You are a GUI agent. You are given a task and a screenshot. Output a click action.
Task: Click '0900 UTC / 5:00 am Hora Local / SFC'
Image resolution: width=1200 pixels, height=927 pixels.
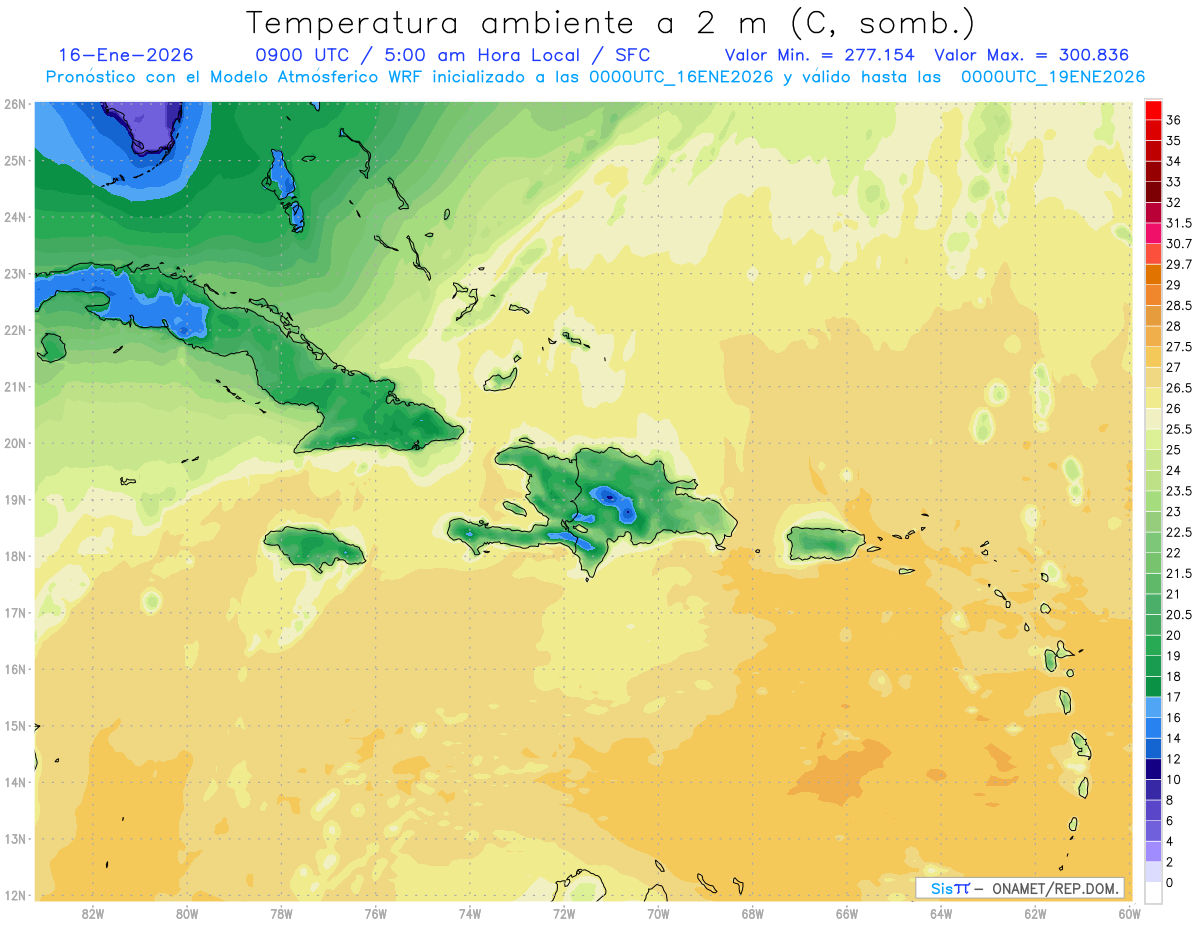point(453,55)
